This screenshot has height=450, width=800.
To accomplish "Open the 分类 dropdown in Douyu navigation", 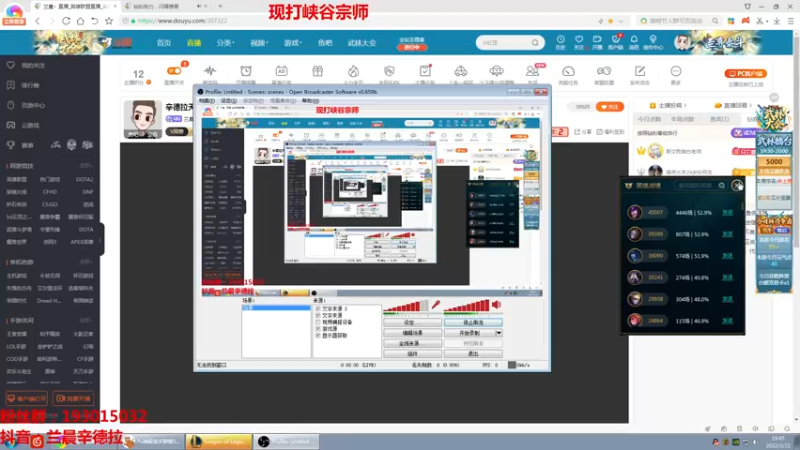I will pyautogui.click(x=225, y=43).
